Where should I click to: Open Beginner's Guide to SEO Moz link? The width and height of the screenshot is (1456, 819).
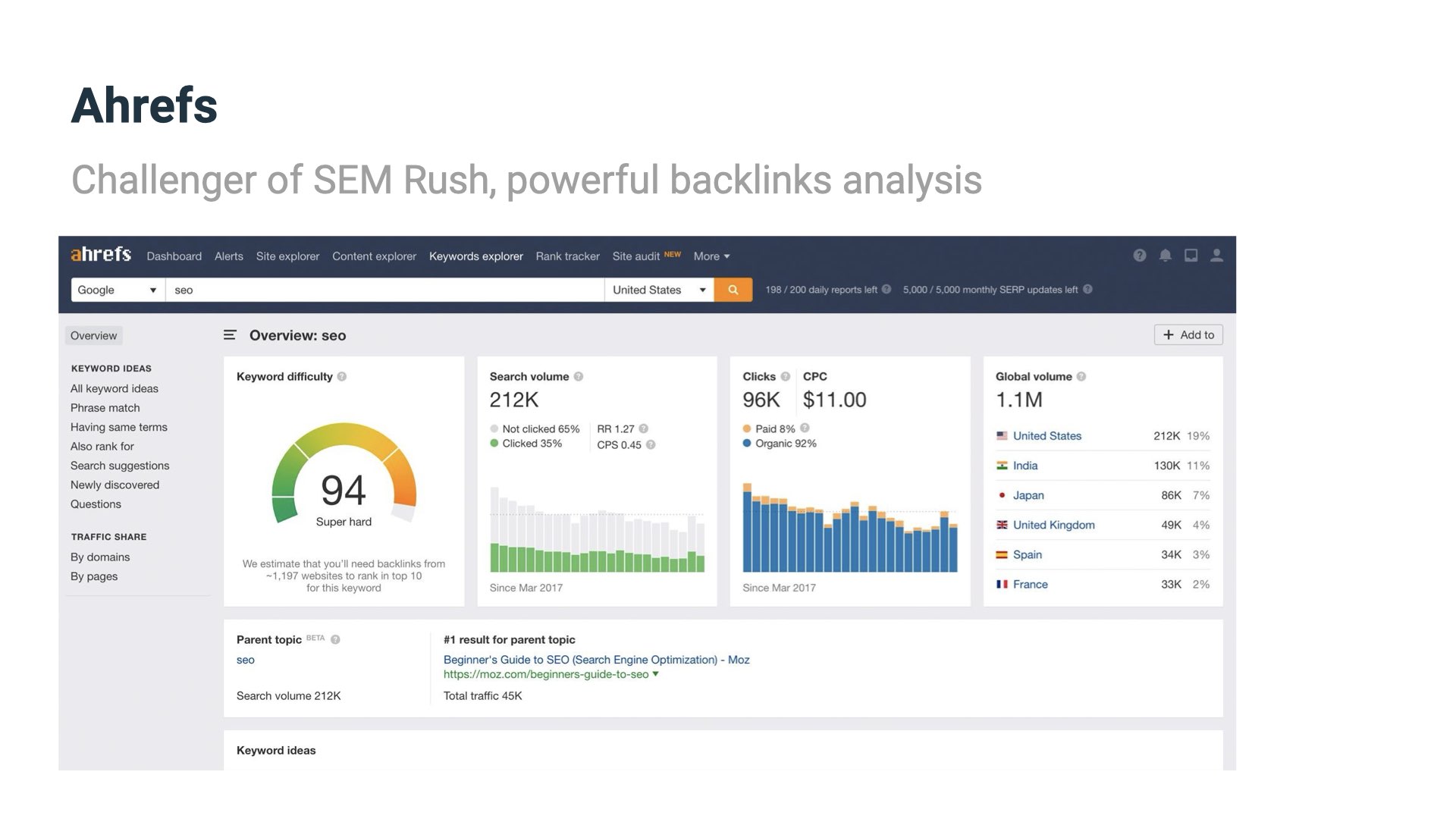[597, 660]
